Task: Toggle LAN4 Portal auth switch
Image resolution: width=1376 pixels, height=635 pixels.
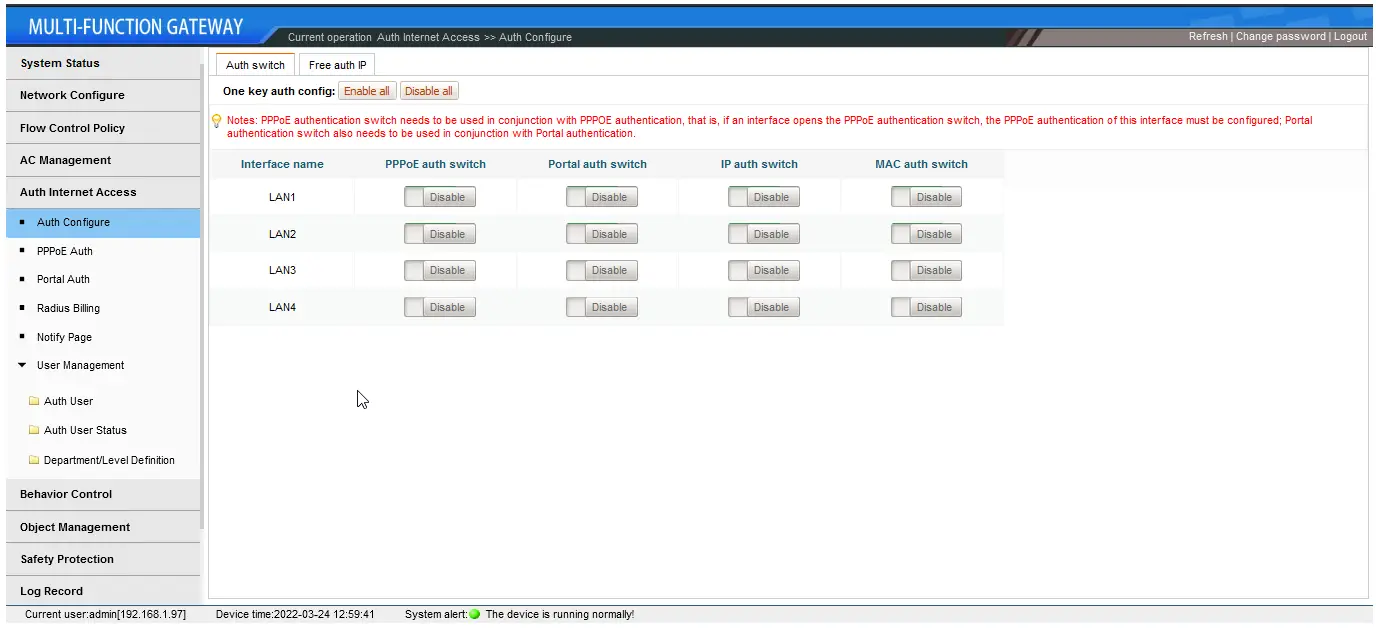Action: pos(602,307)
